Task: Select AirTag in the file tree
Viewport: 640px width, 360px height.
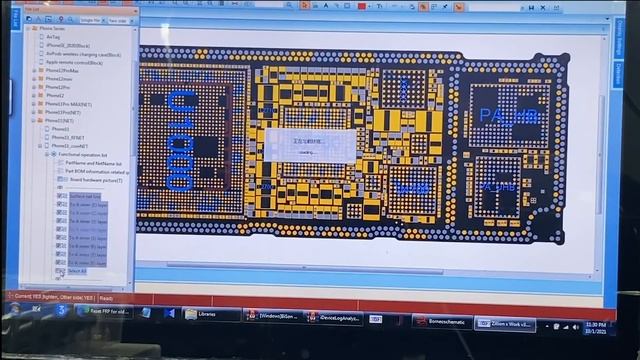Action: click(53, 37)
